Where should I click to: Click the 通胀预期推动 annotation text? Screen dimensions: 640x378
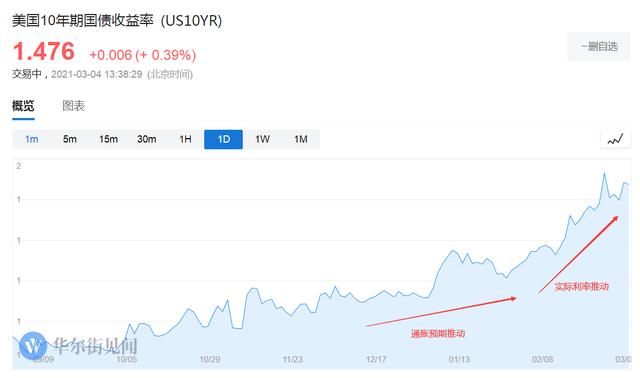click(438, 334)
